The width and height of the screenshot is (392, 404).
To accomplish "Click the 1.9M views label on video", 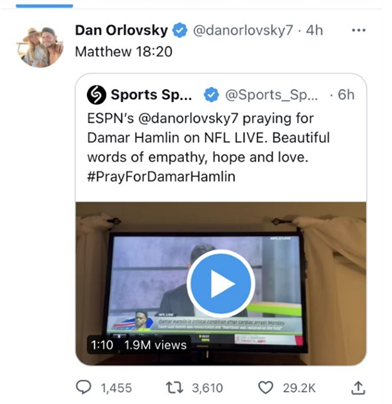I will [x=155, y=345].
